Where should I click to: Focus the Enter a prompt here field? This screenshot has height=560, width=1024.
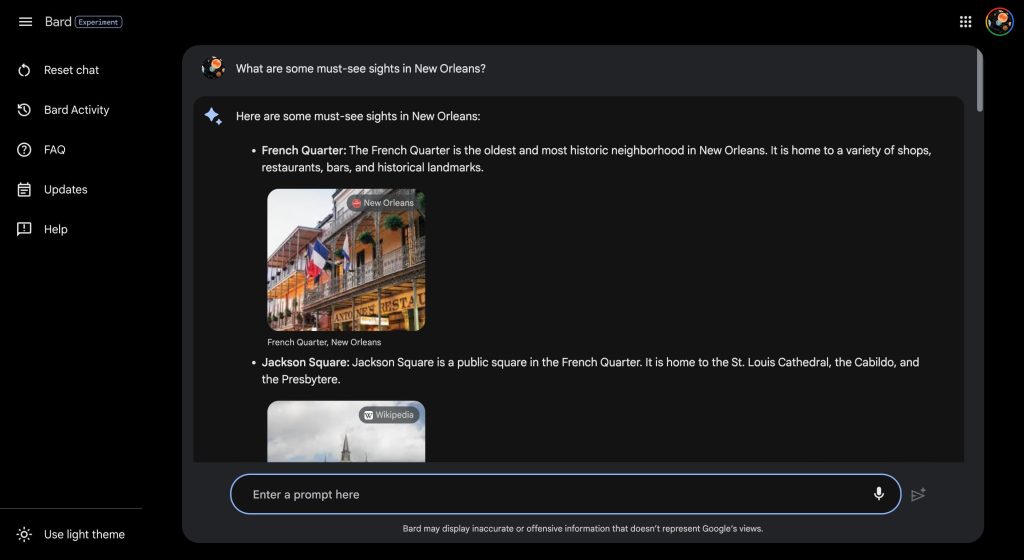(550, 494)
